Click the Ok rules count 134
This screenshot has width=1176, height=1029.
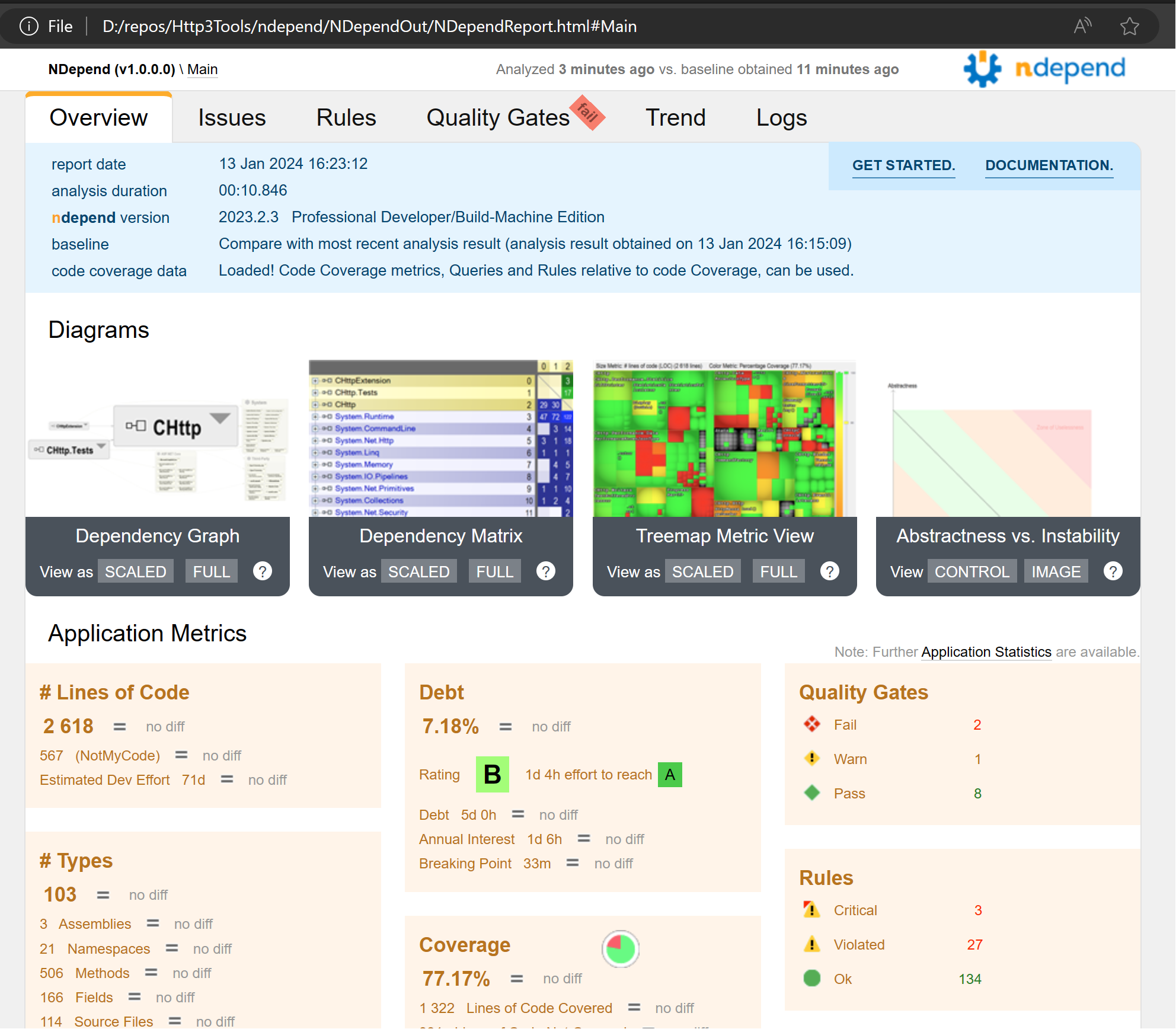click(970, 979)
